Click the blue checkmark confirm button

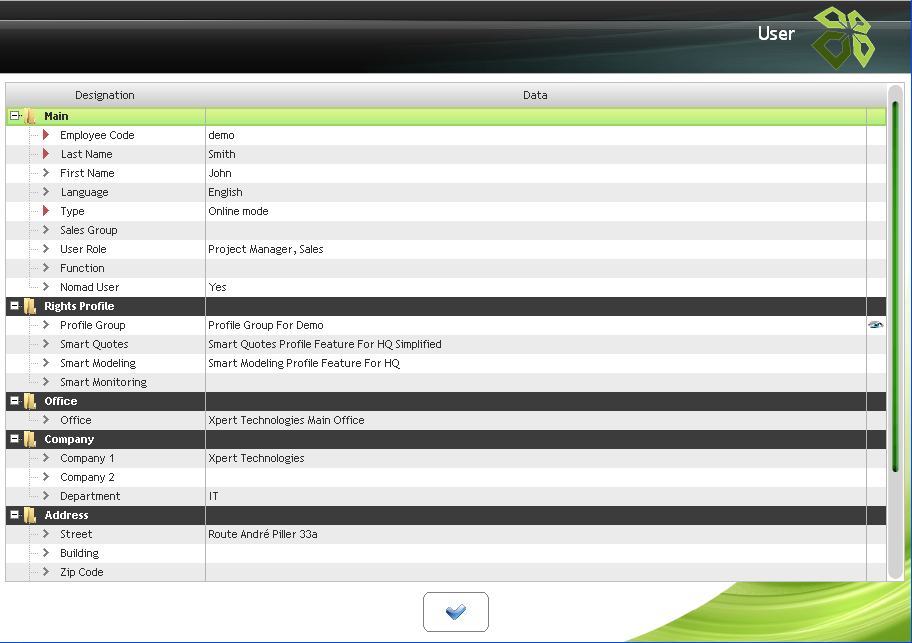pos(456,612)
